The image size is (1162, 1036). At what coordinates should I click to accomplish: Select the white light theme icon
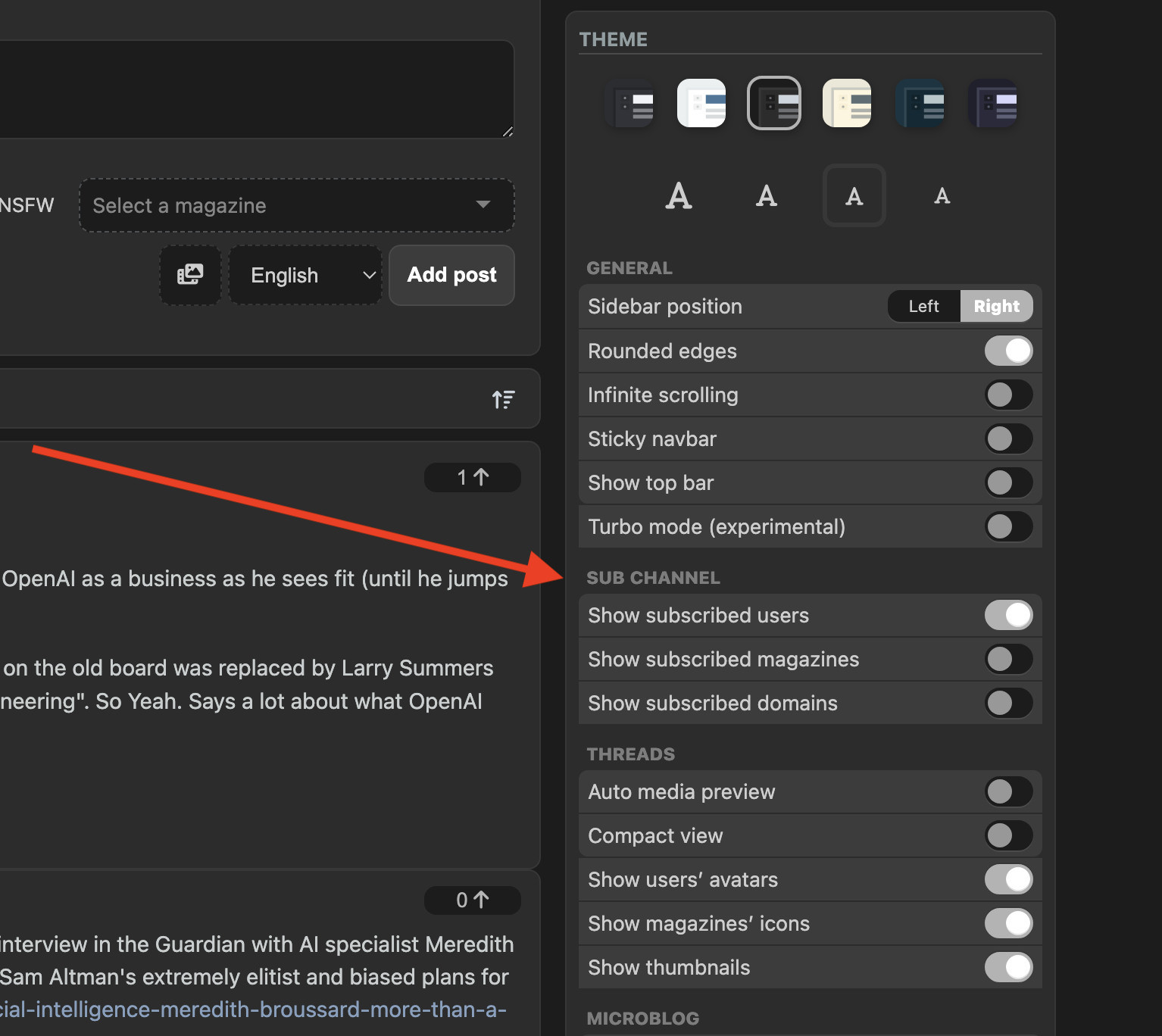coord(701,103)
